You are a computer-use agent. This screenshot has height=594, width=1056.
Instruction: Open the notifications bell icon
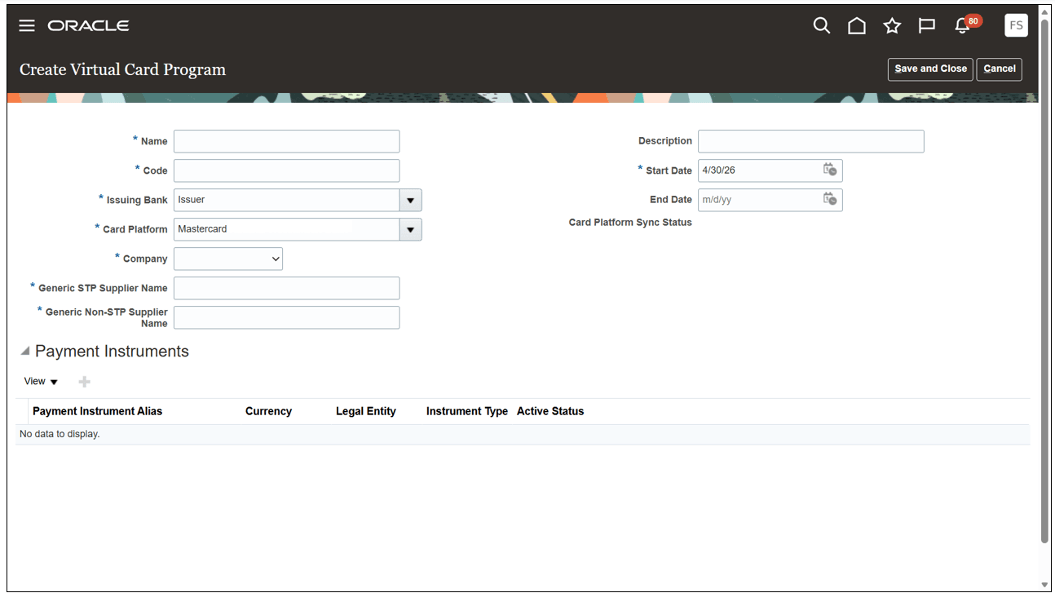click(962, 26)
